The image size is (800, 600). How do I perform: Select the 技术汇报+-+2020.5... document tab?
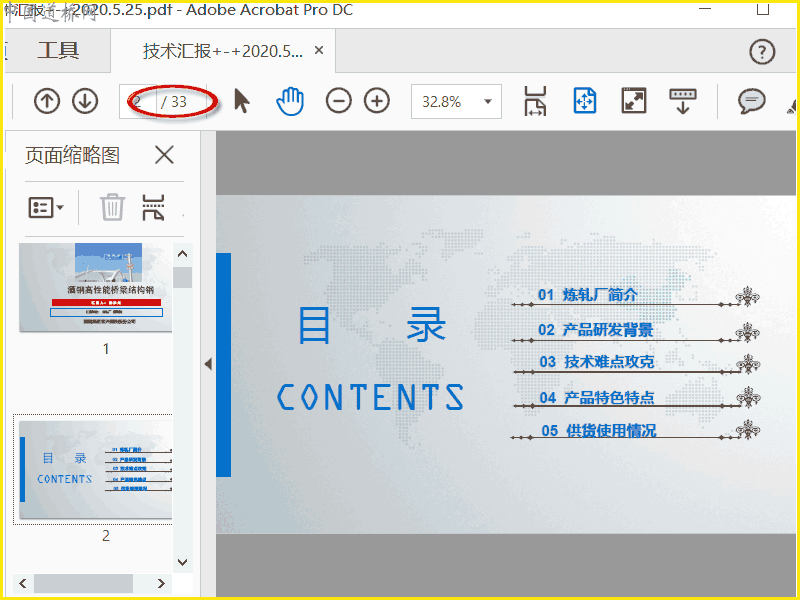(x=222, y=51)
